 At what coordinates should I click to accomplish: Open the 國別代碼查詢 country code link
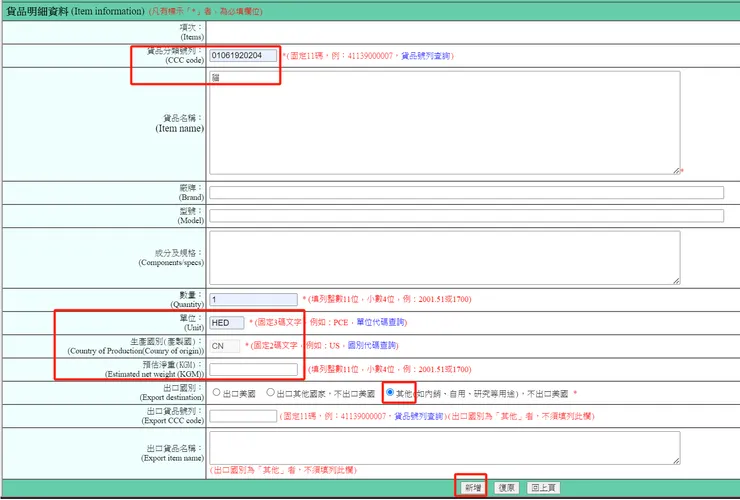pos(372,345)
